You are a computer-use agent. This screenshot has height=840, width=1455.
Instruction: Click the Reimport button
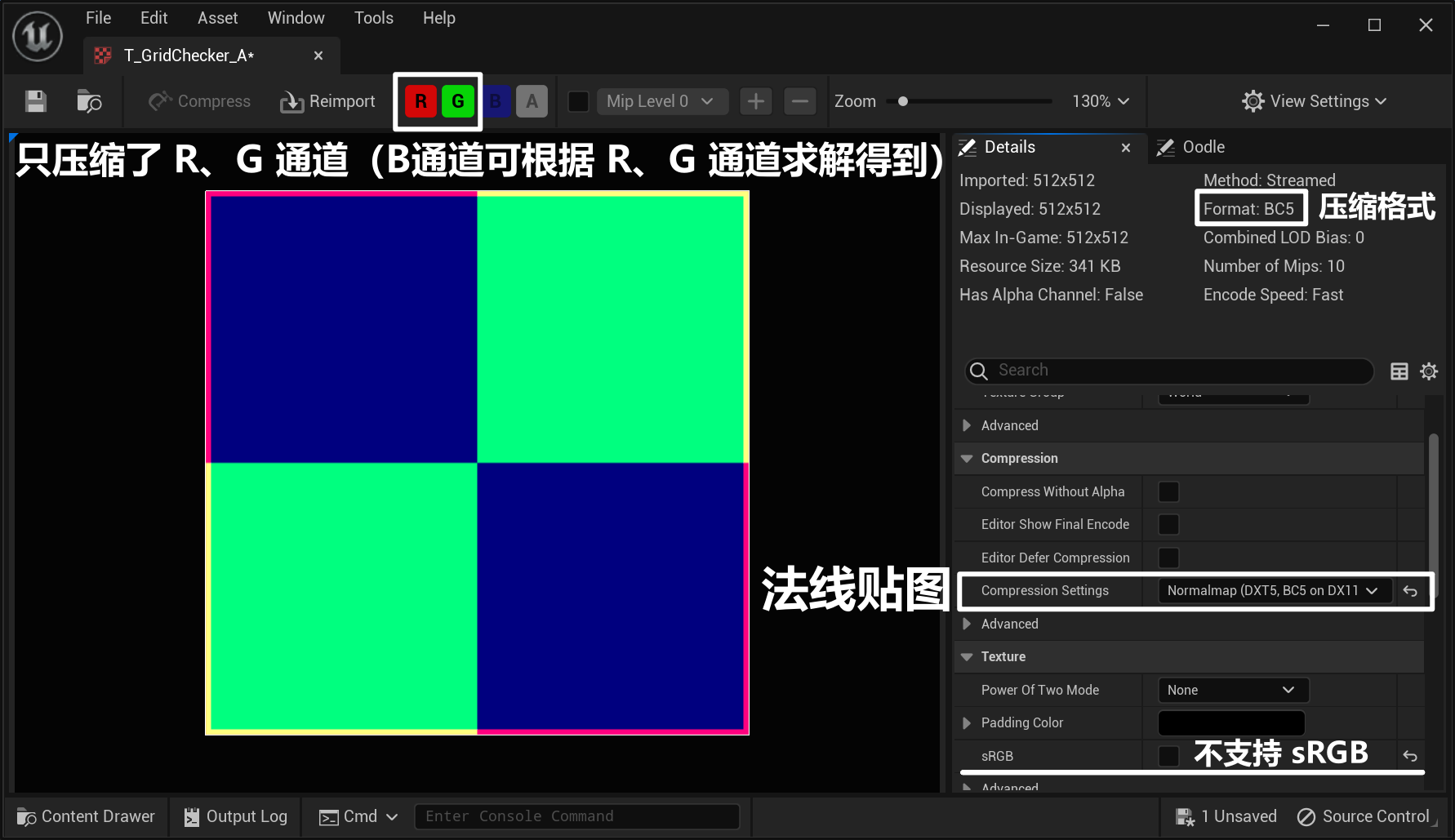(328, 101)
